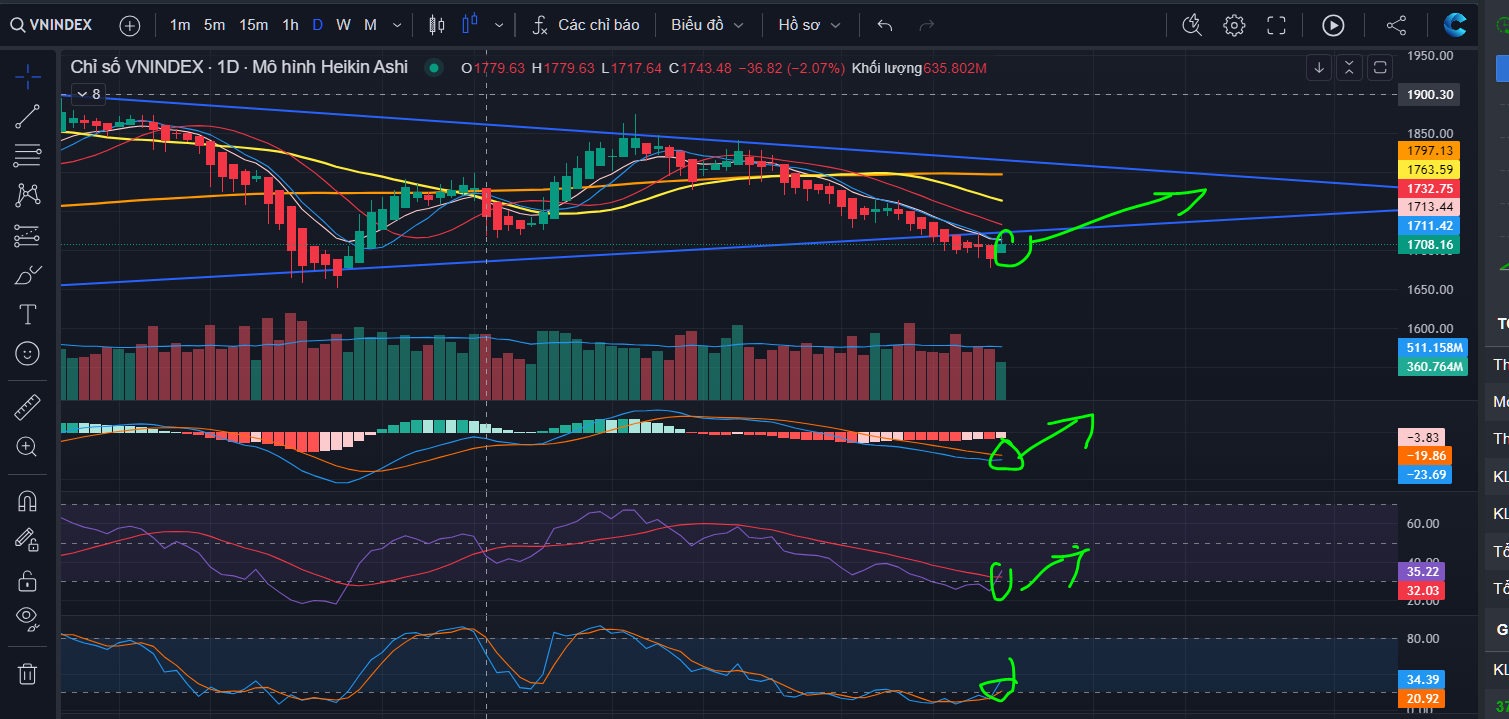Viewport: 1509px width, 719px height.
Task: Toggle magnet mode for drawings
Action: (28, 501)
